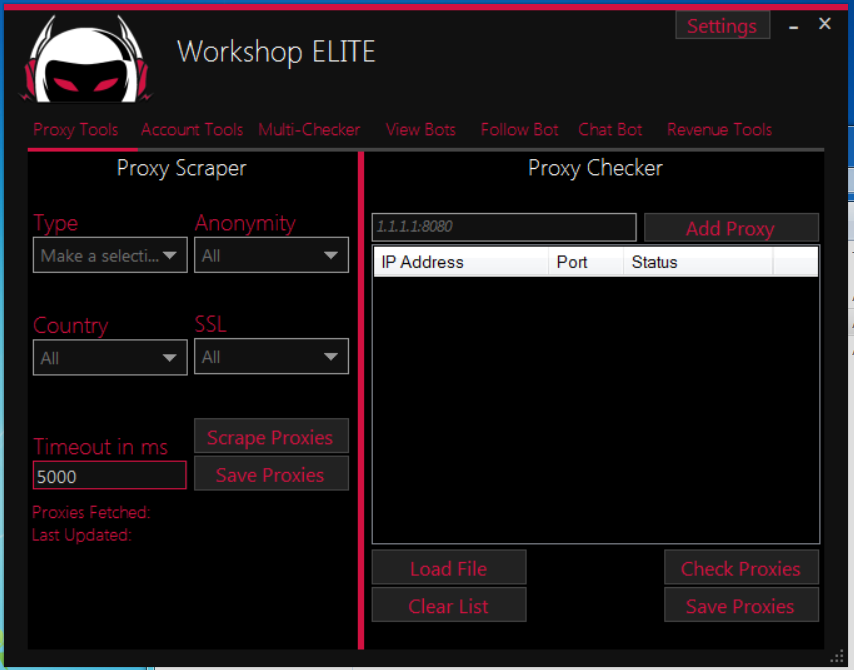Select the Follow Bot tab
The height and width of the screenshot is (670, 854).
click(519, 130)
